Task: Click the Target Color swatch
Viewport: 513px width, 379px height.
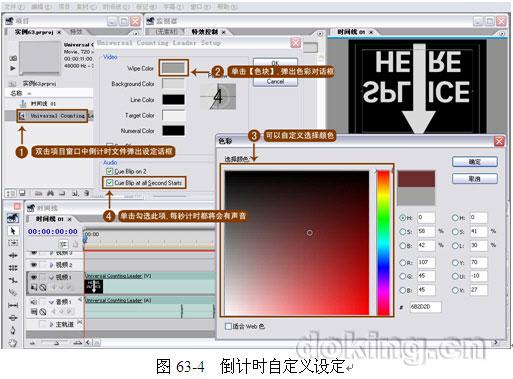Action: 173,115
